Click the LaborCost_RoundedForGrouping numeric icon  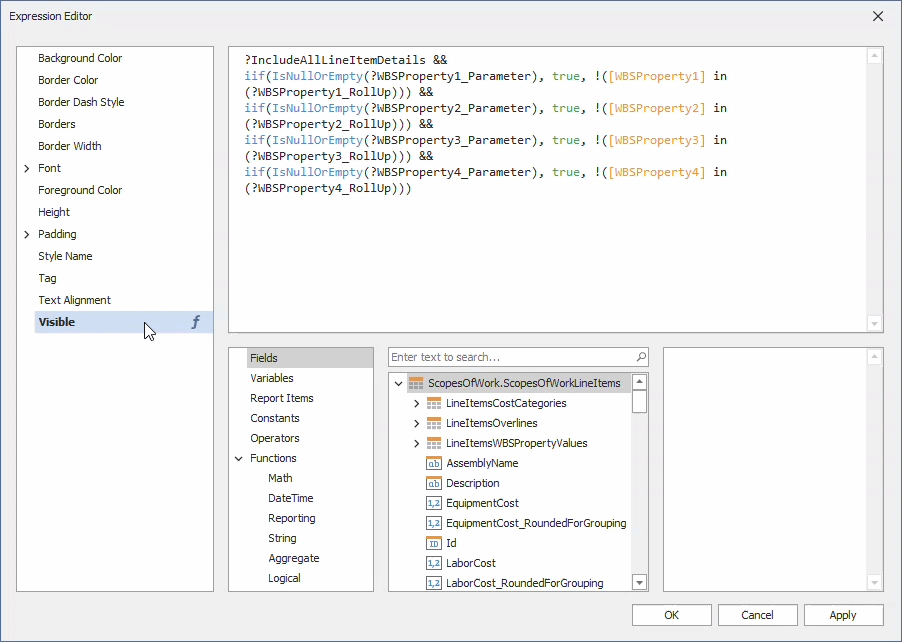pos(434,583)
